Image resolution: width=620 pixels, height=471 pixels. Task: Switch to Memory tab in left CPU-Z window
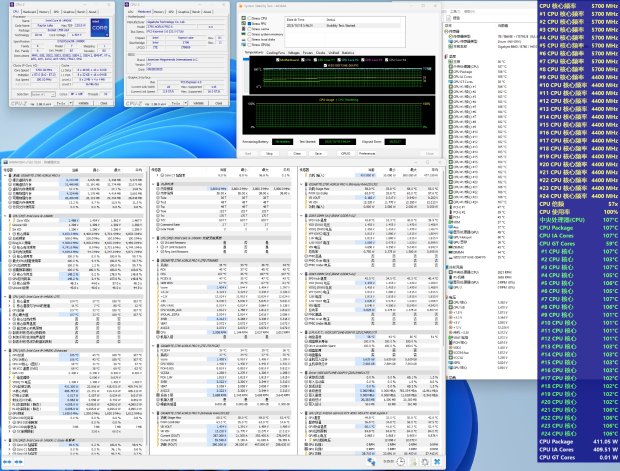44,12
